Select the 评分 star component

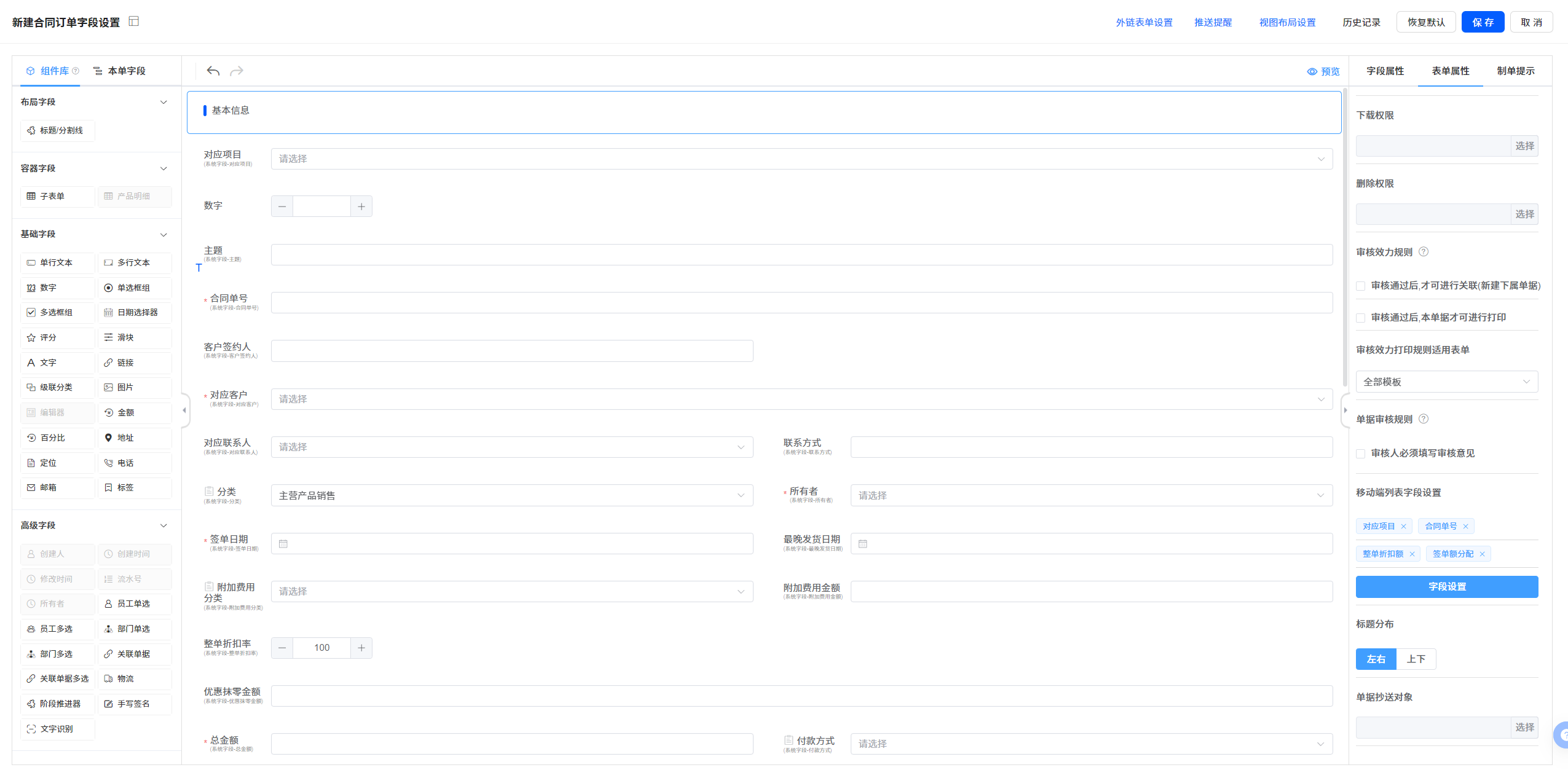(x=57, y=337)
